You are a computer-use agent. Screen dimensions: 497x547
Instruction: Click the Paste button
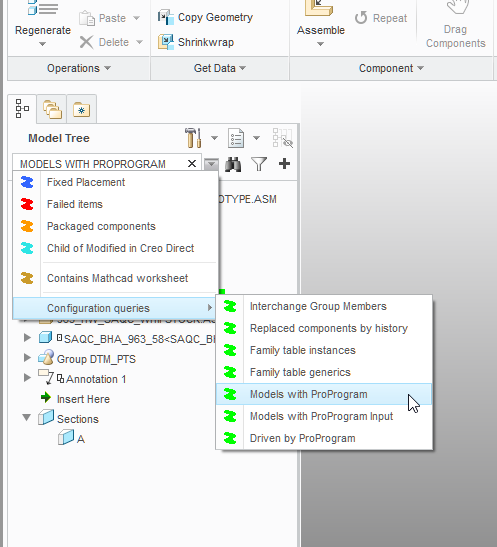coord(103,18)
